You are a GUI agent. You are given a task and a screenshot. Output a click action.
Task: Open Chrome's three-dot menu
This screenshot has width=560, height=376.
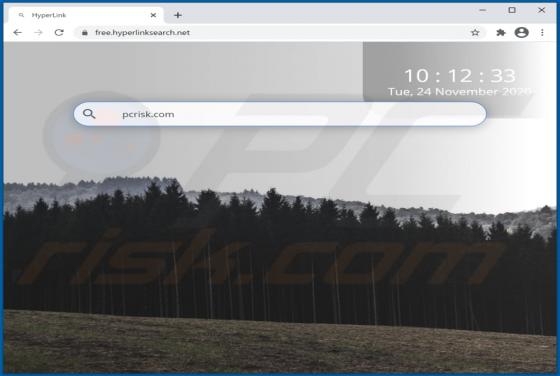(542, 32)
